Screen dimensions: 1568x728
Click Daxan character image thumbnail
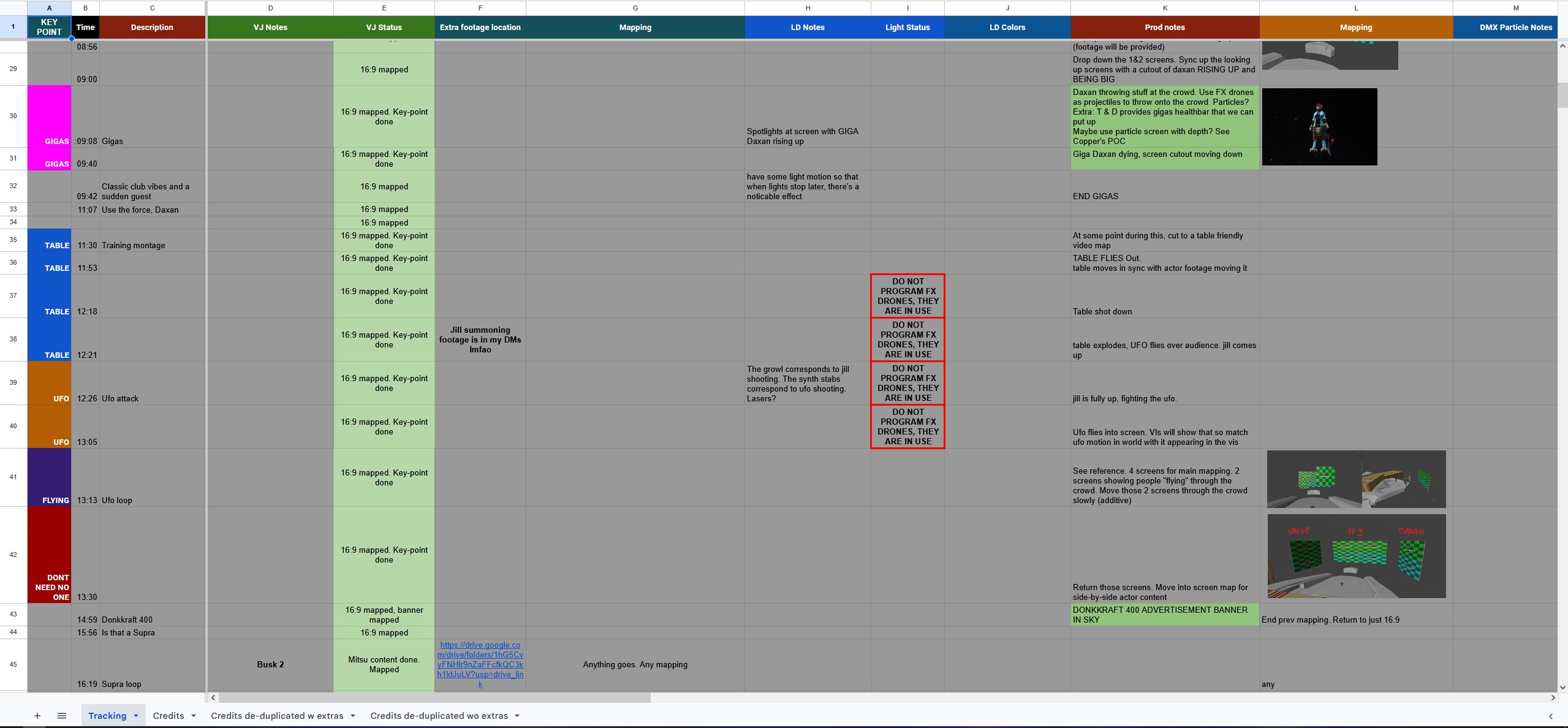[x=1319, y=127]
